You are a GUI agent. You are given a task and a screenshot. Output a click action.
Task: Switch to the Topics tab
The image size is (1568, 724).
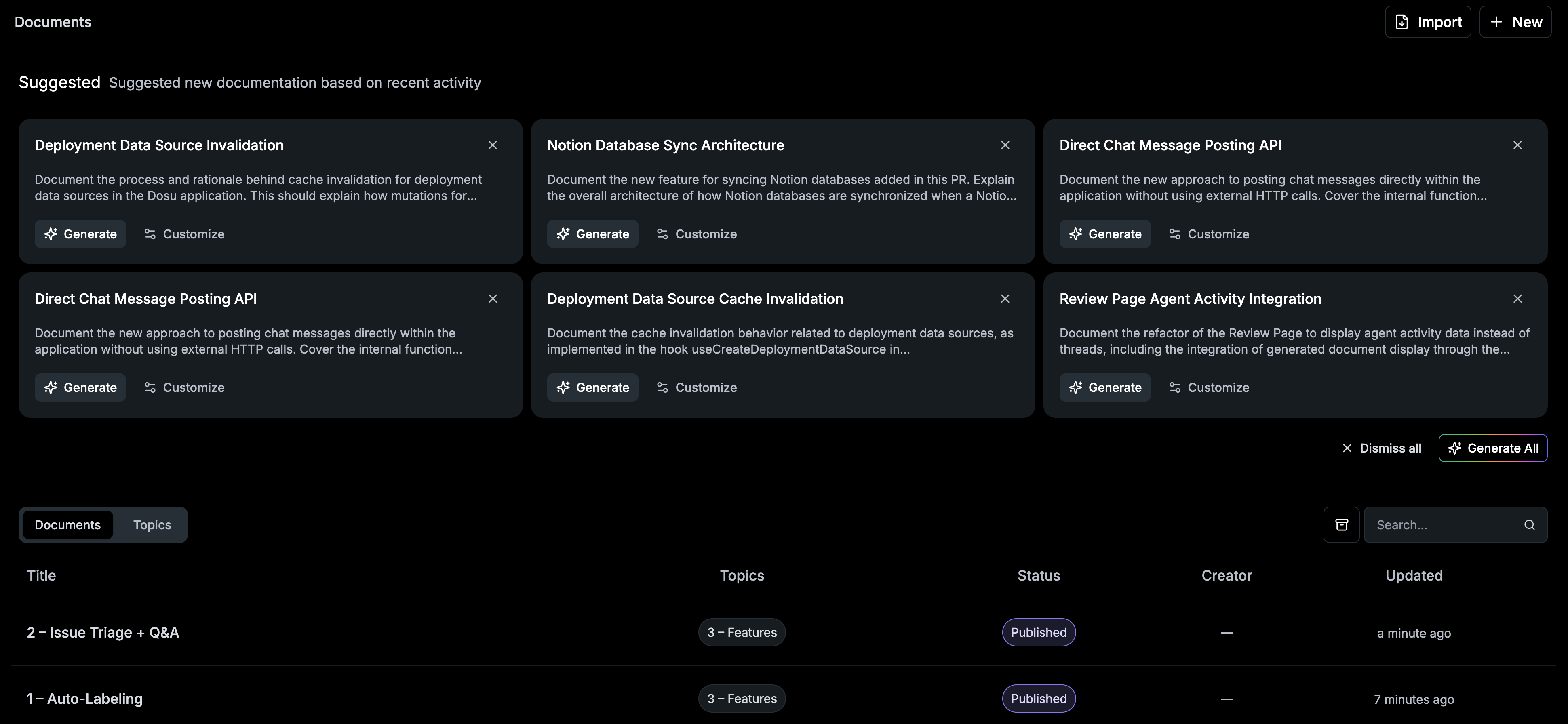pyautogui.click(x=152, y=524)
